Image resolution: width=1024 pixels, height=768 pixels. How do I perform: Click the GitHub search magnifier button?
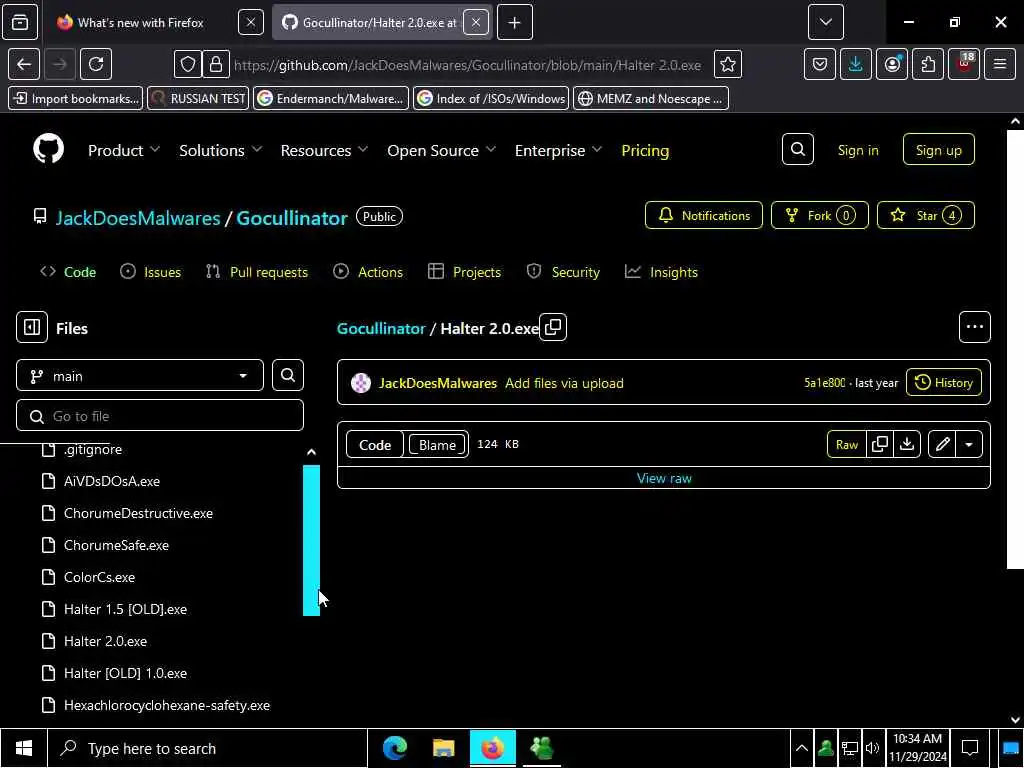(797, 150)
